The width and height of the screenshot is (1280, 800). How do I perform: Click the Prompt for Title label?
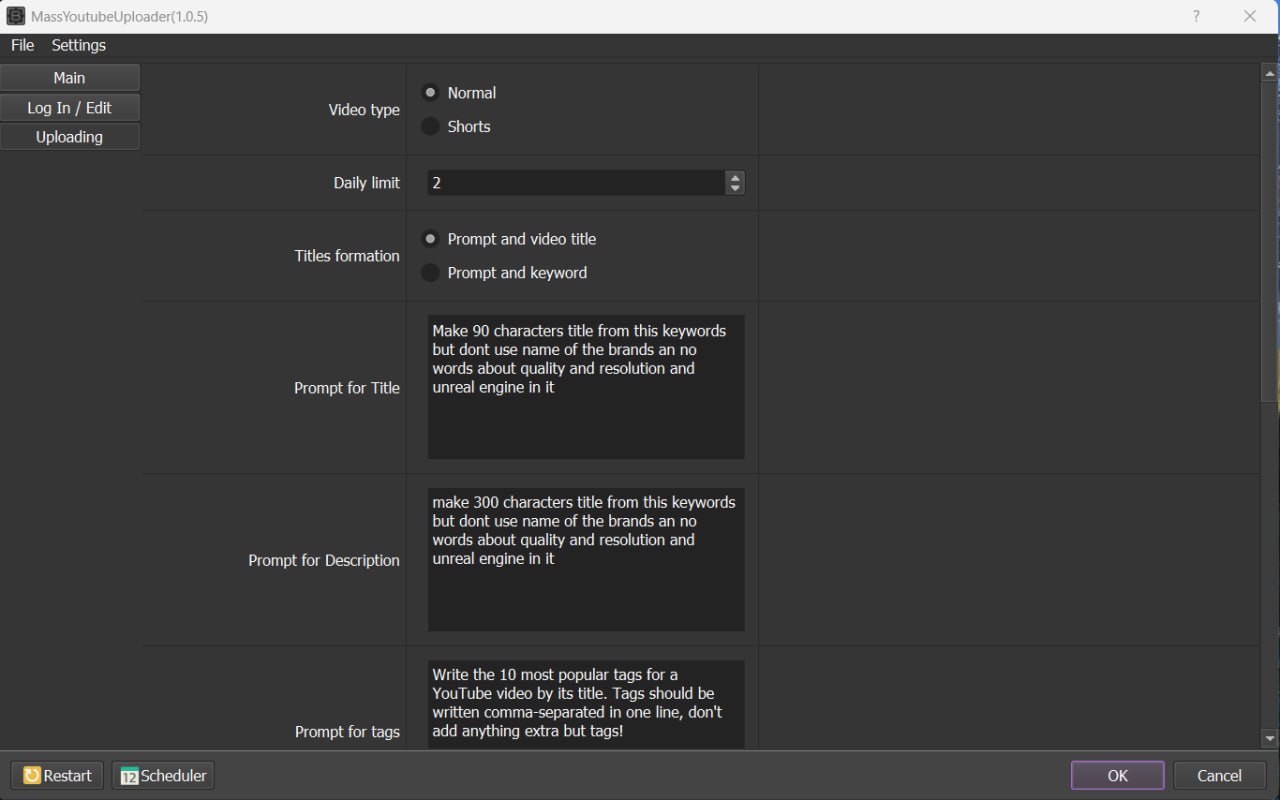pos(347,388)
